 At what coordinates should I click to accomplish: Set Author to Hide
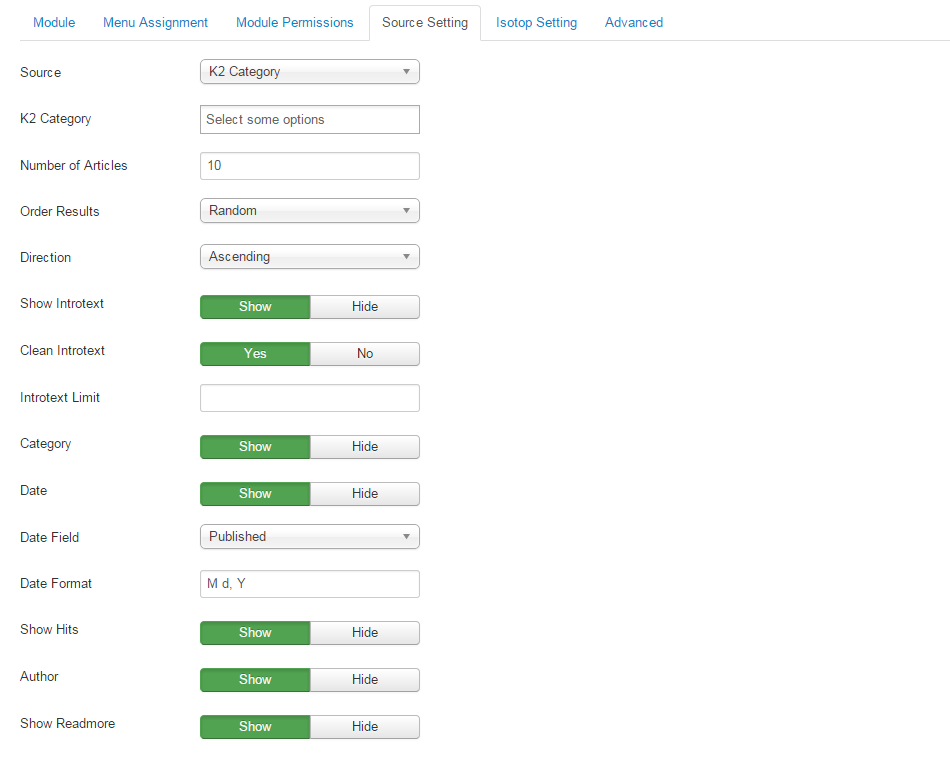click(365, 680)
